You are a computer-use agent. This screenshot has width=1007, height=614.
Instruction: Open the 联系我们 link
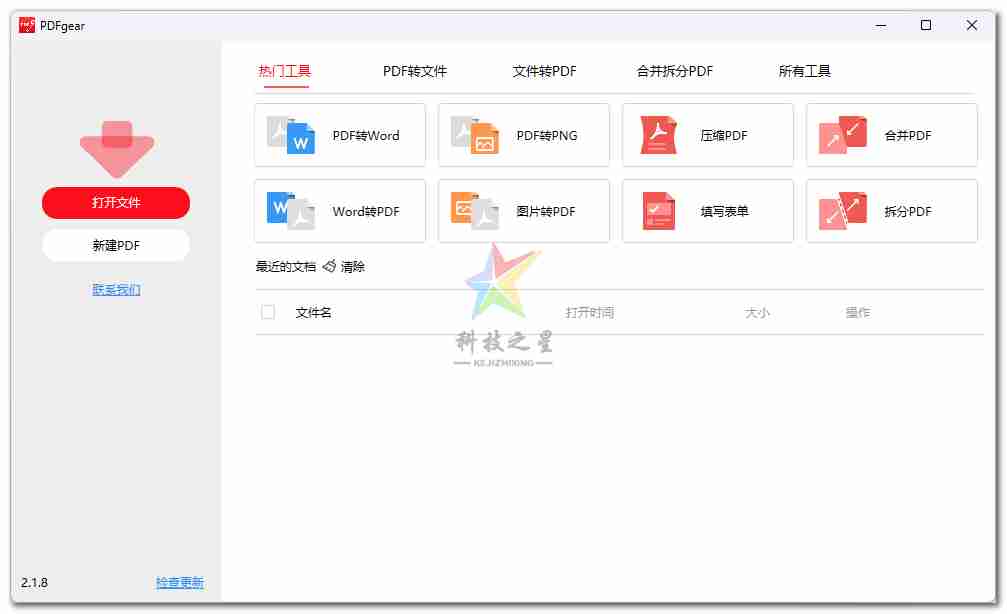click(x=115, y=288)
